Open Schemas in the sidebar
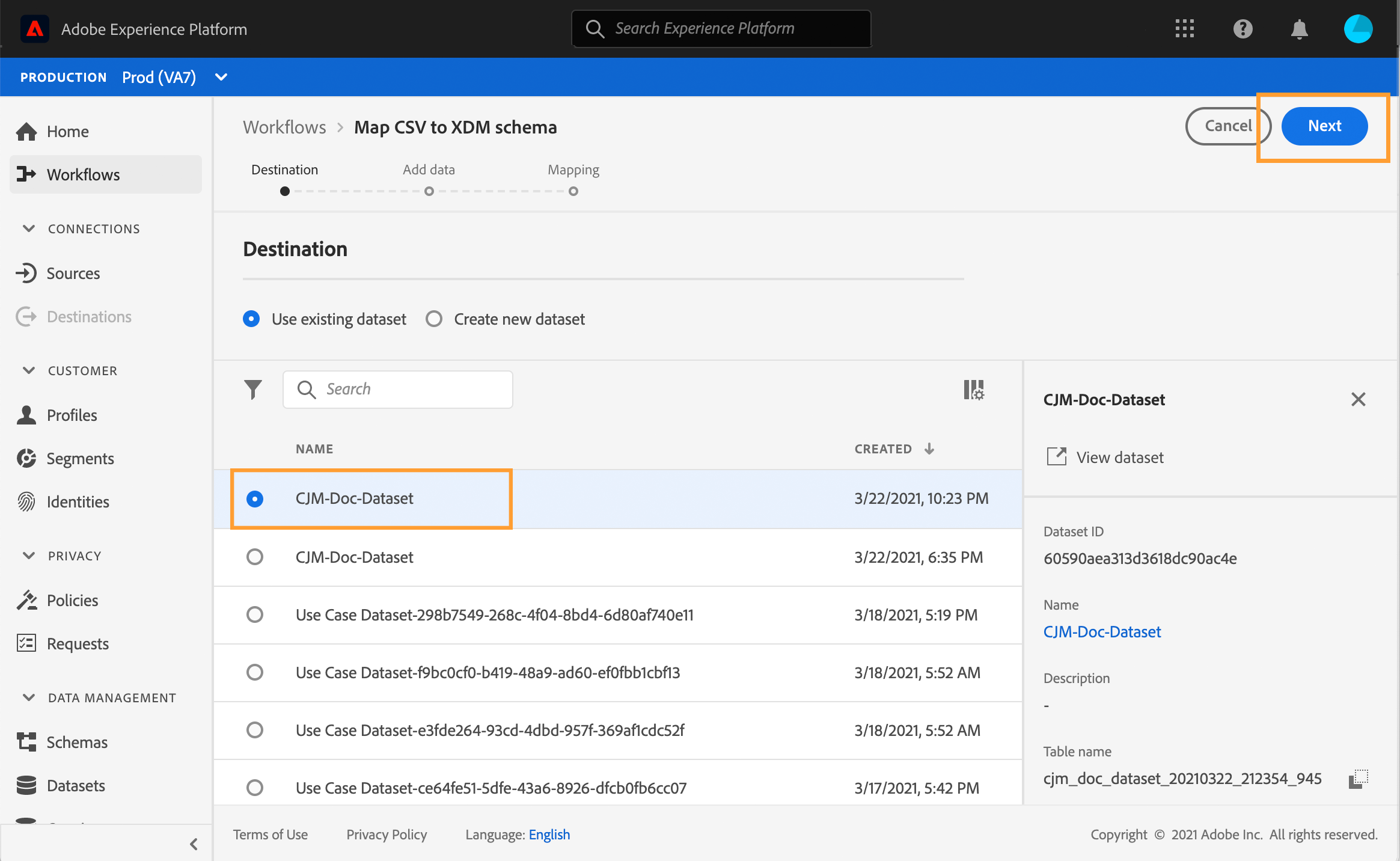This screenshot has height=861, width=1400. coord(77,742)
